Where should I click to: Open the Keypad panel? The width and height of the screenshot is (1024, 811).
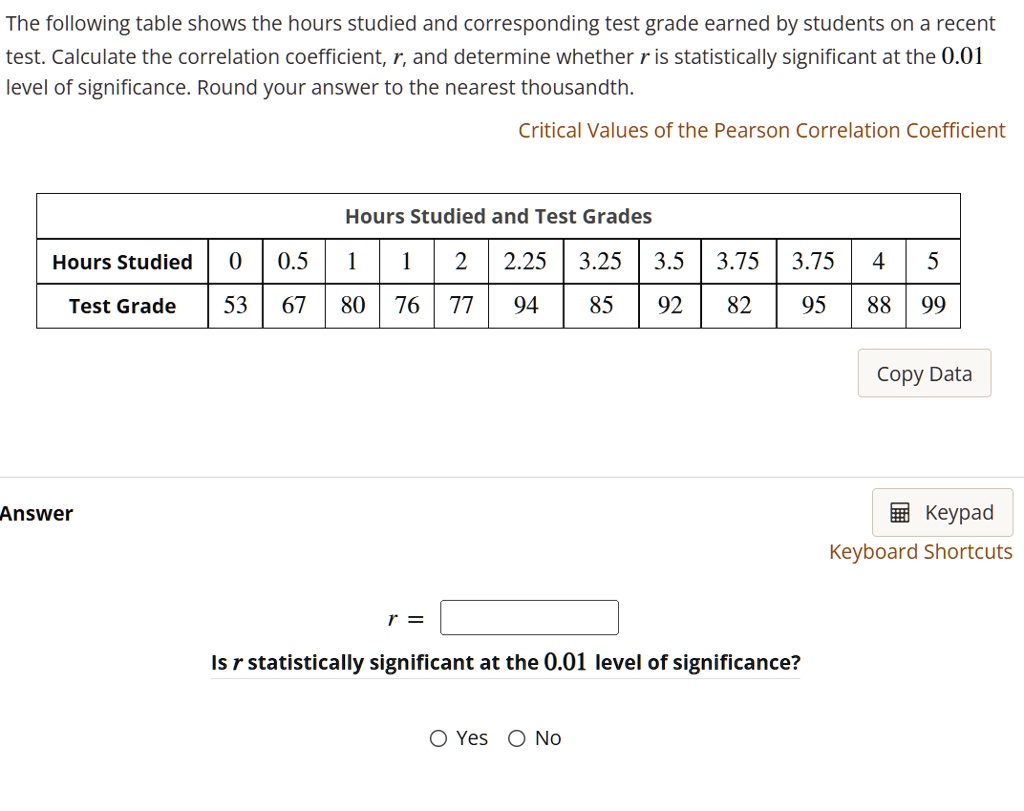(x=941, y=512)
